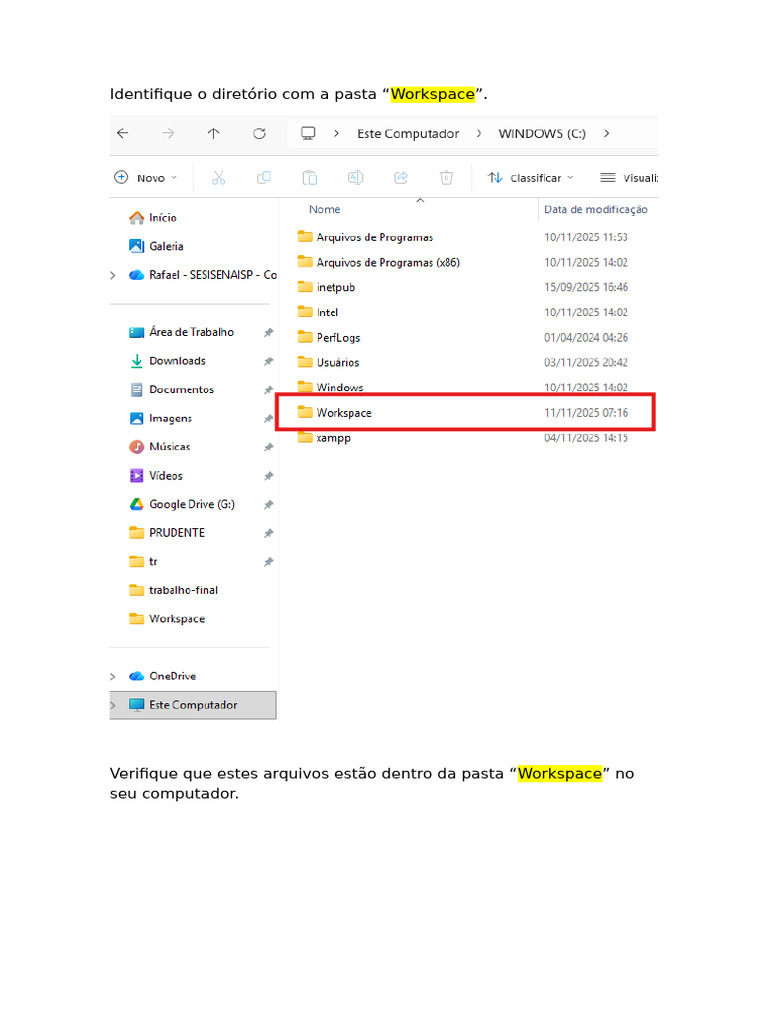Select Este Computador in the address bar
Viewport: 768px width, 1024px height.
[408, 133]
